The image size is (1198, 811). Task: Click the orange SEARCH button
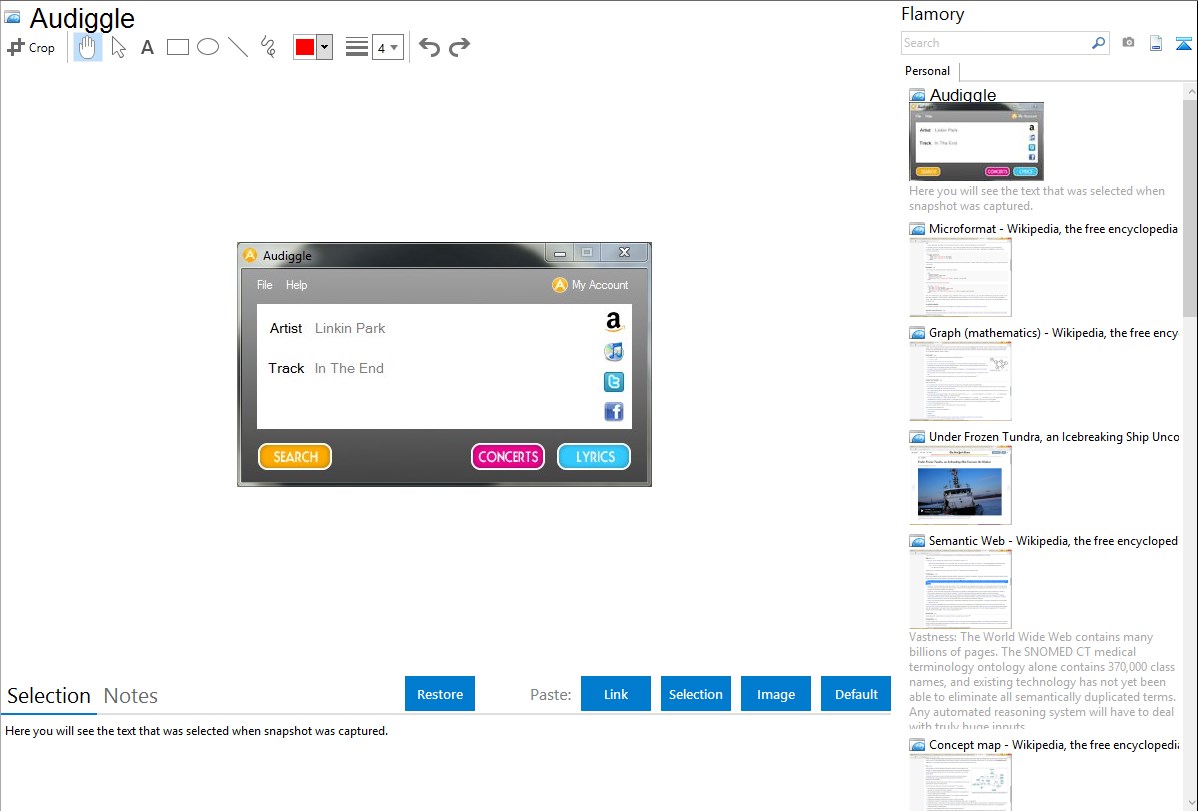(x=295, y=456)
